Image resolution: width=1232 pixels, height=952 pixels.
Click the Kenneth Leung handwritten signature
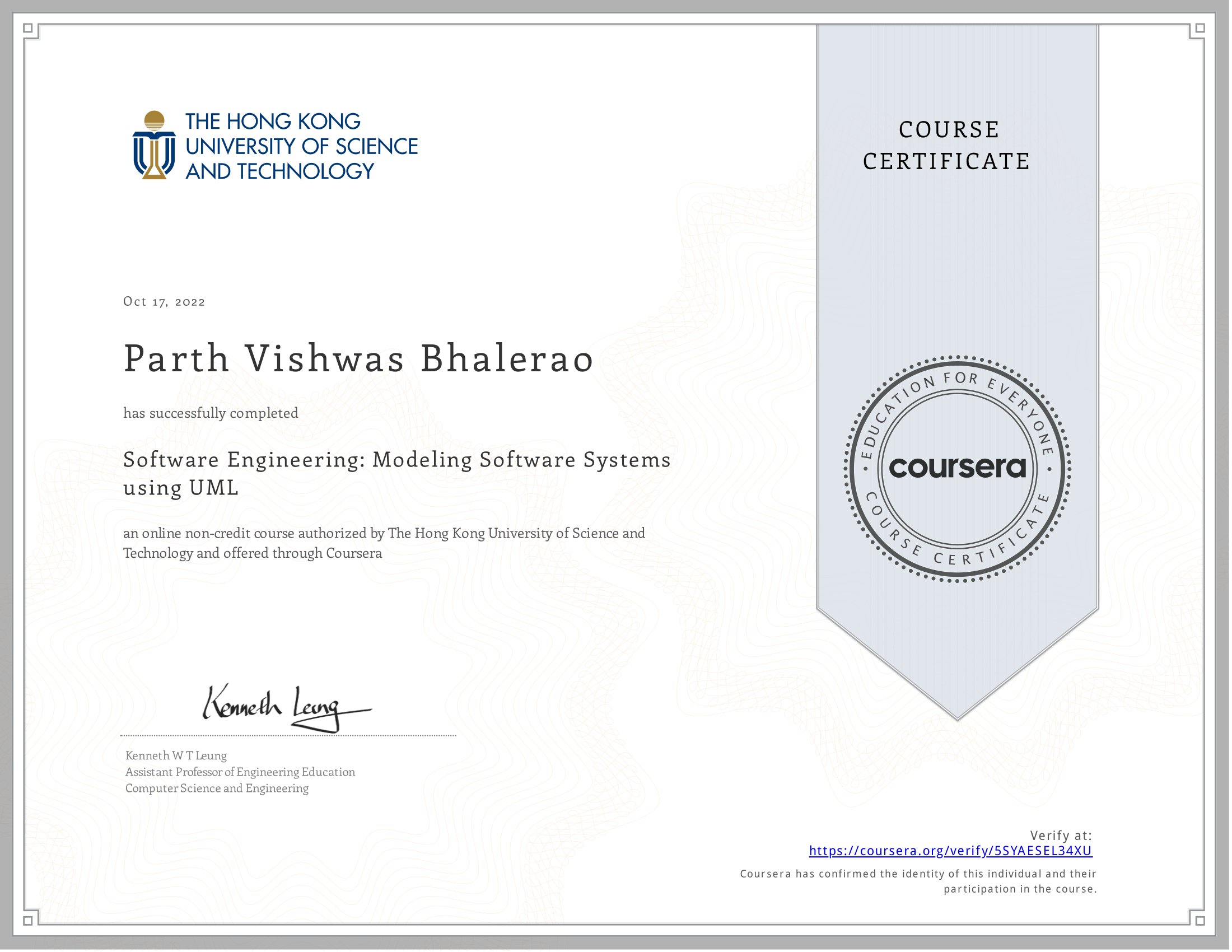tap(282, 707)
